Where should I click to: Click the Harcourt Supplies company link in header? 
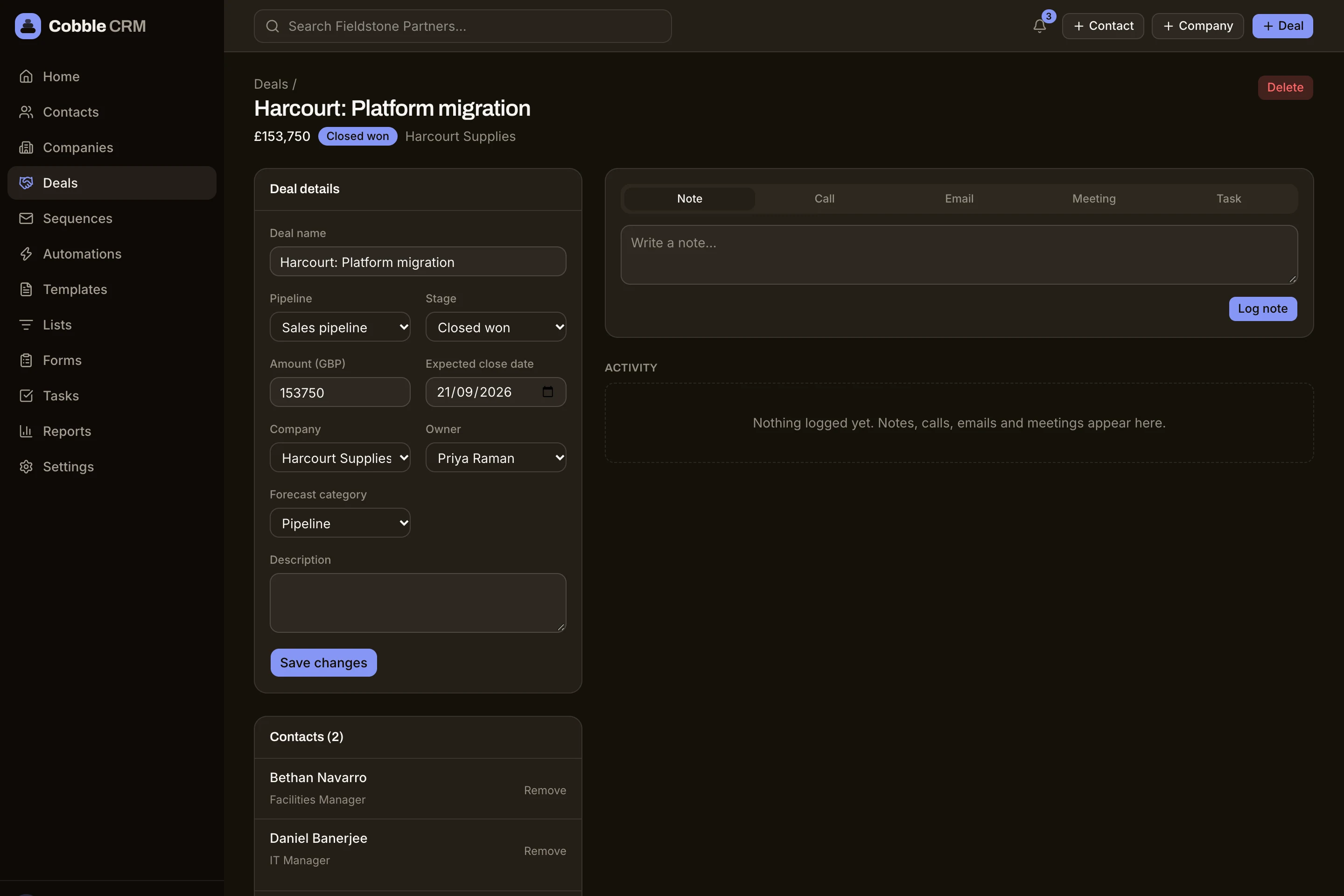[x=460, y=137]
